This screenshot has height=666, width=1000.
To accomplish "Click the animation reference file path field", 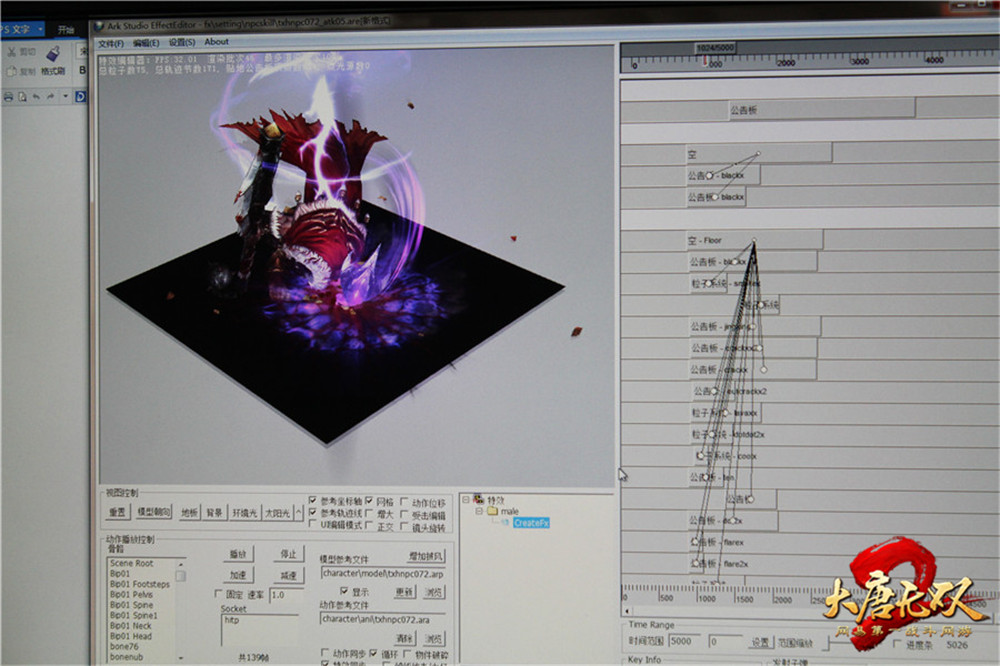I will click(383, 619).
